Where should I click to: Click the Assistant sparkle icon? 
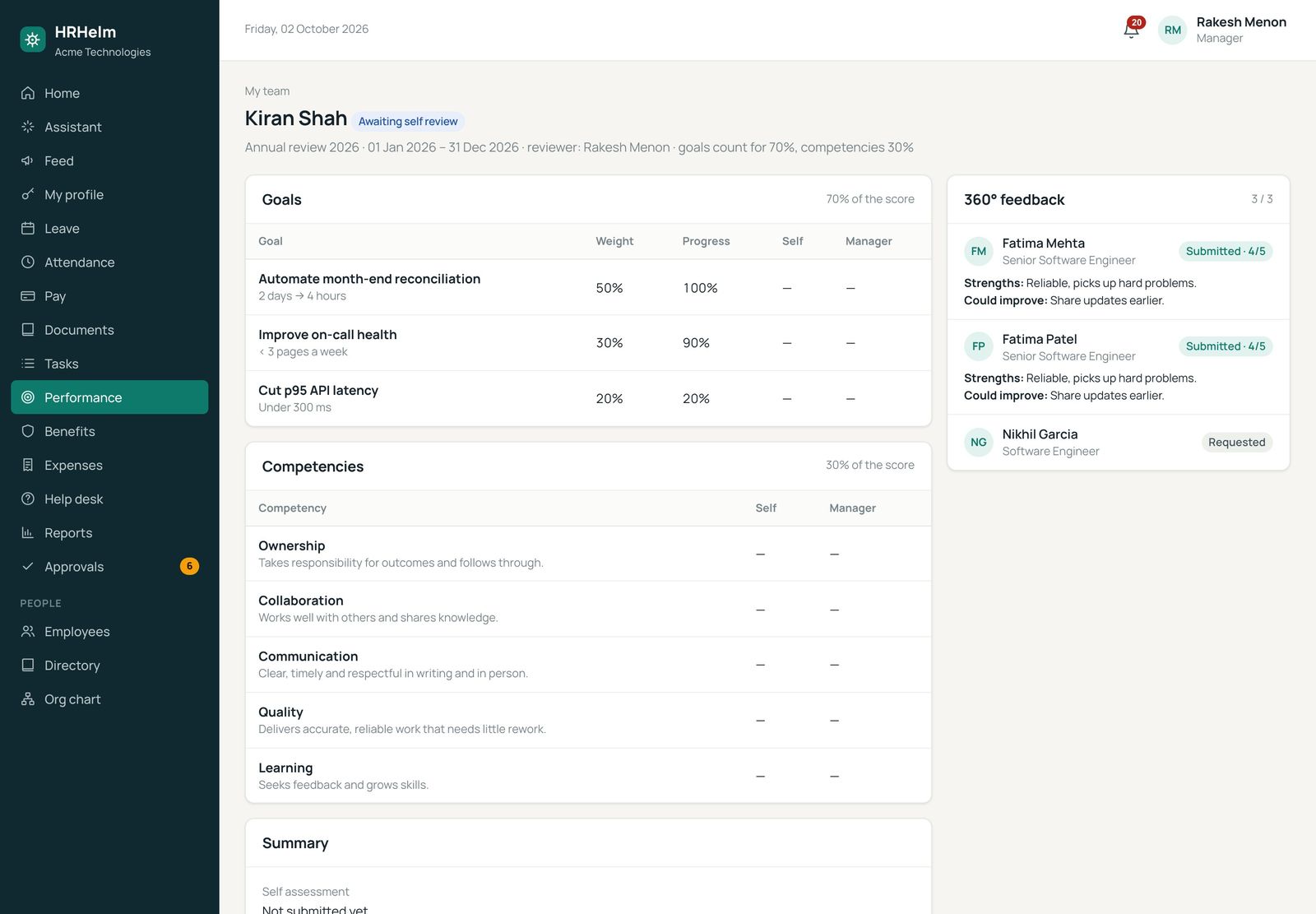point(28,127)
